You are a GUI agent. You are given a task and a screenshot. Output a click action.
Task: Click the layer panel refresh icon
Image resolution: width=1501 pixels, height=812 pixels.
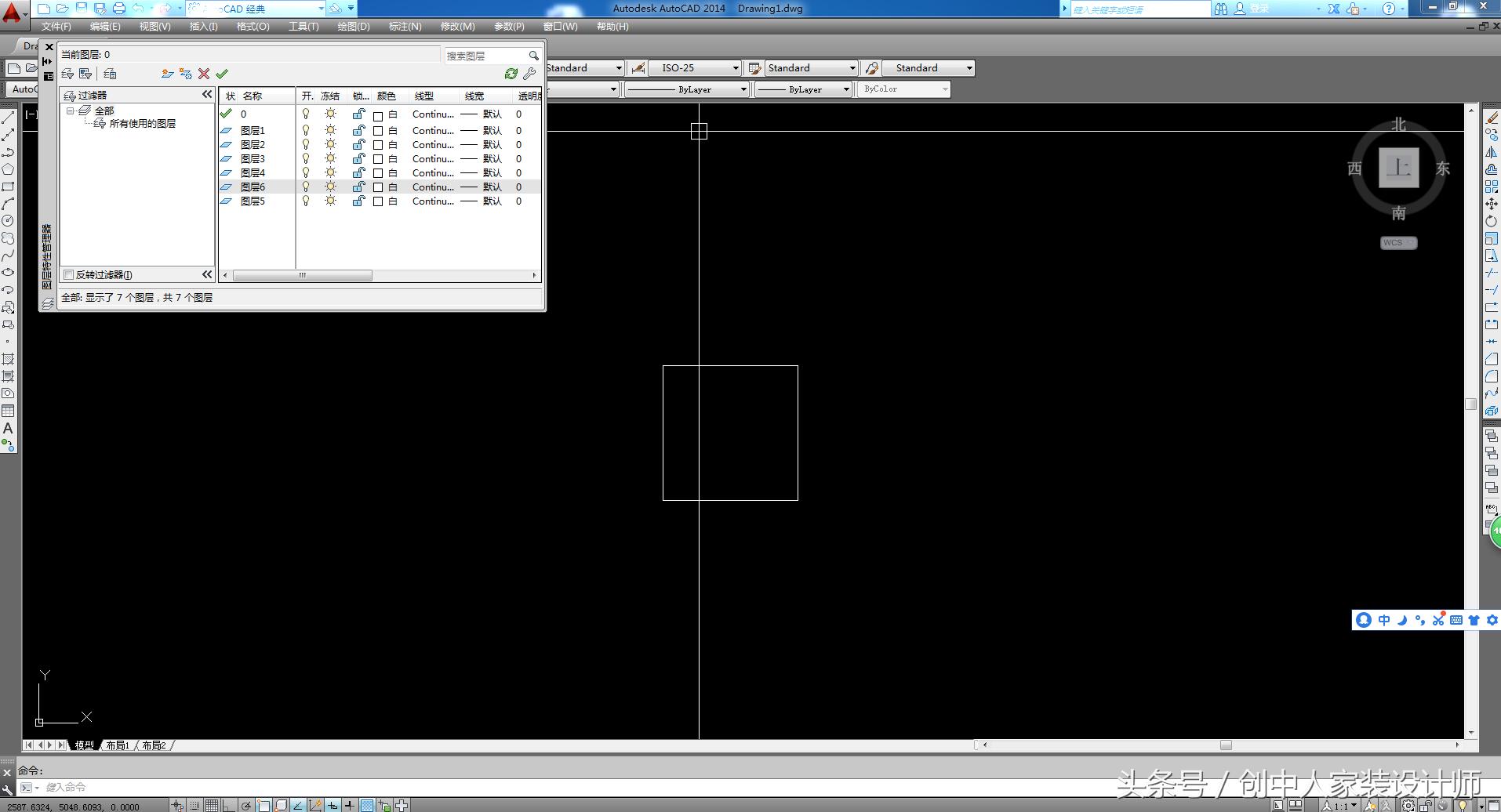tap(511, 74)
